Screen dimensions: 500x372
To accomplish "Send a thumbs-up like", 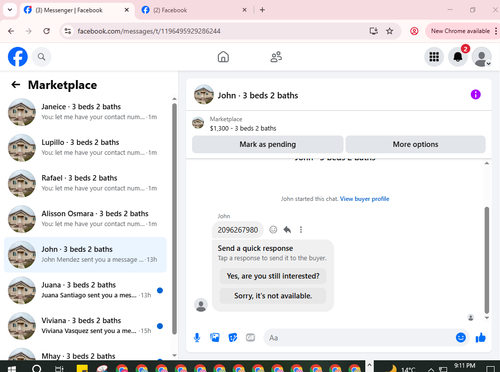I will tap(480, 338).
